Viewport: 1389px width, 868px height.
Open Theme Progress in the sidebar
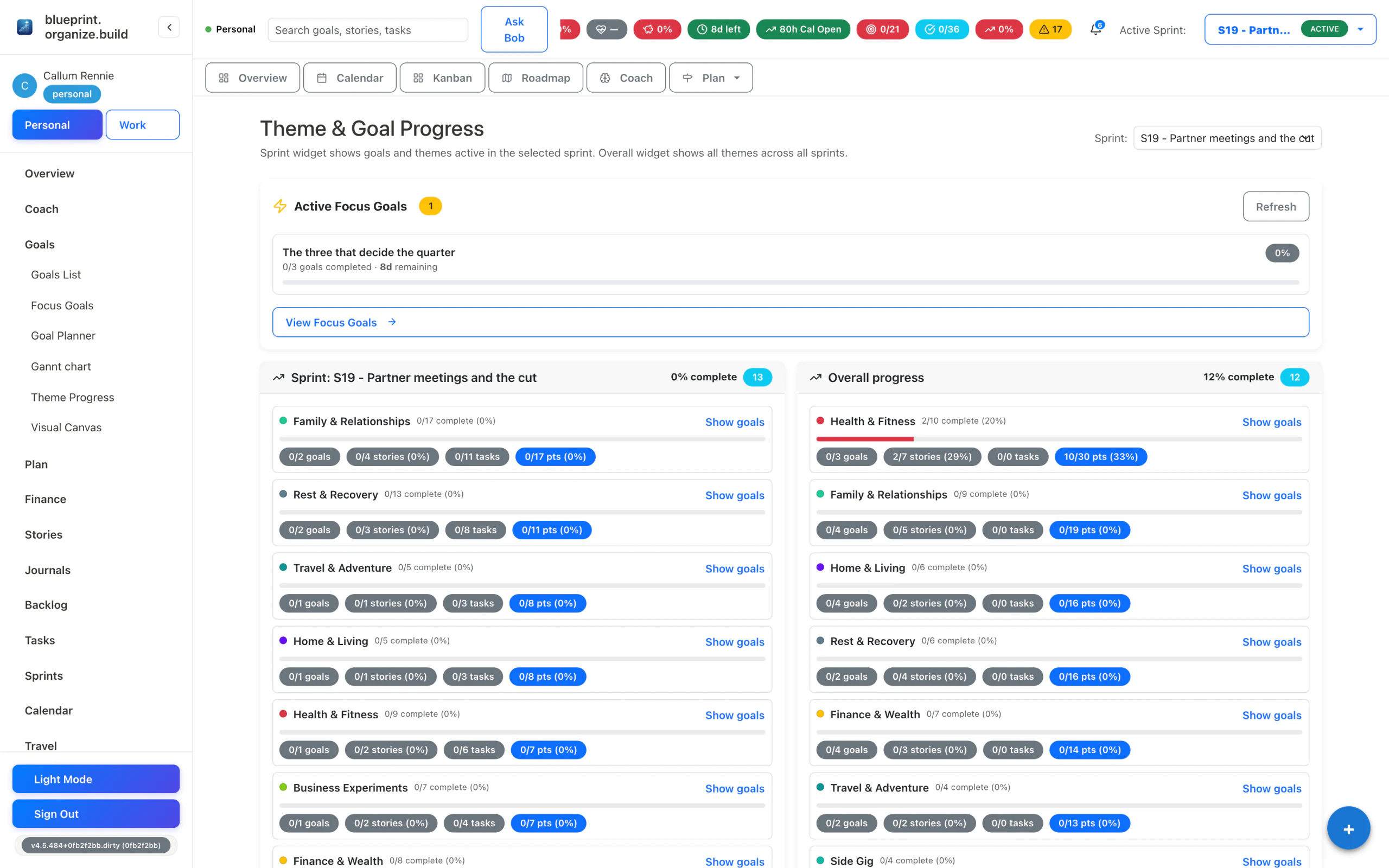pos(72,397)
